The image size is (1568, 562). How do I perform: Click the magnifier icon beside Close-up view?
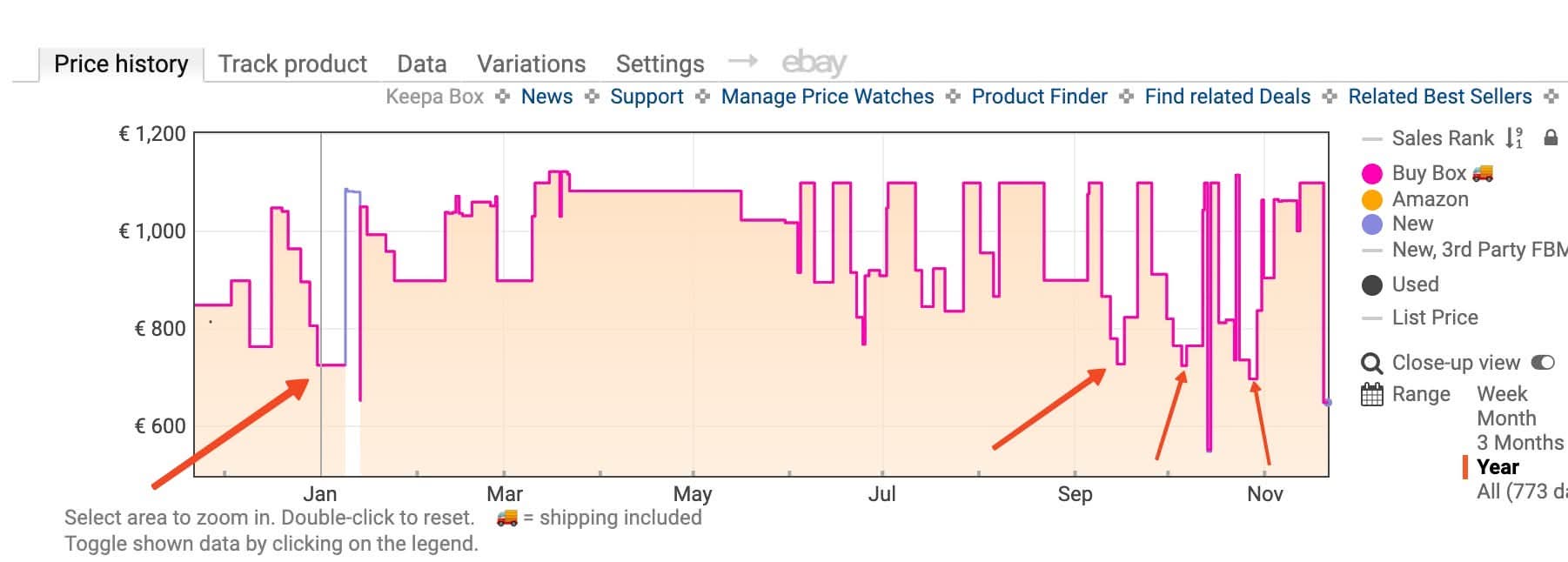point(1371,363)
